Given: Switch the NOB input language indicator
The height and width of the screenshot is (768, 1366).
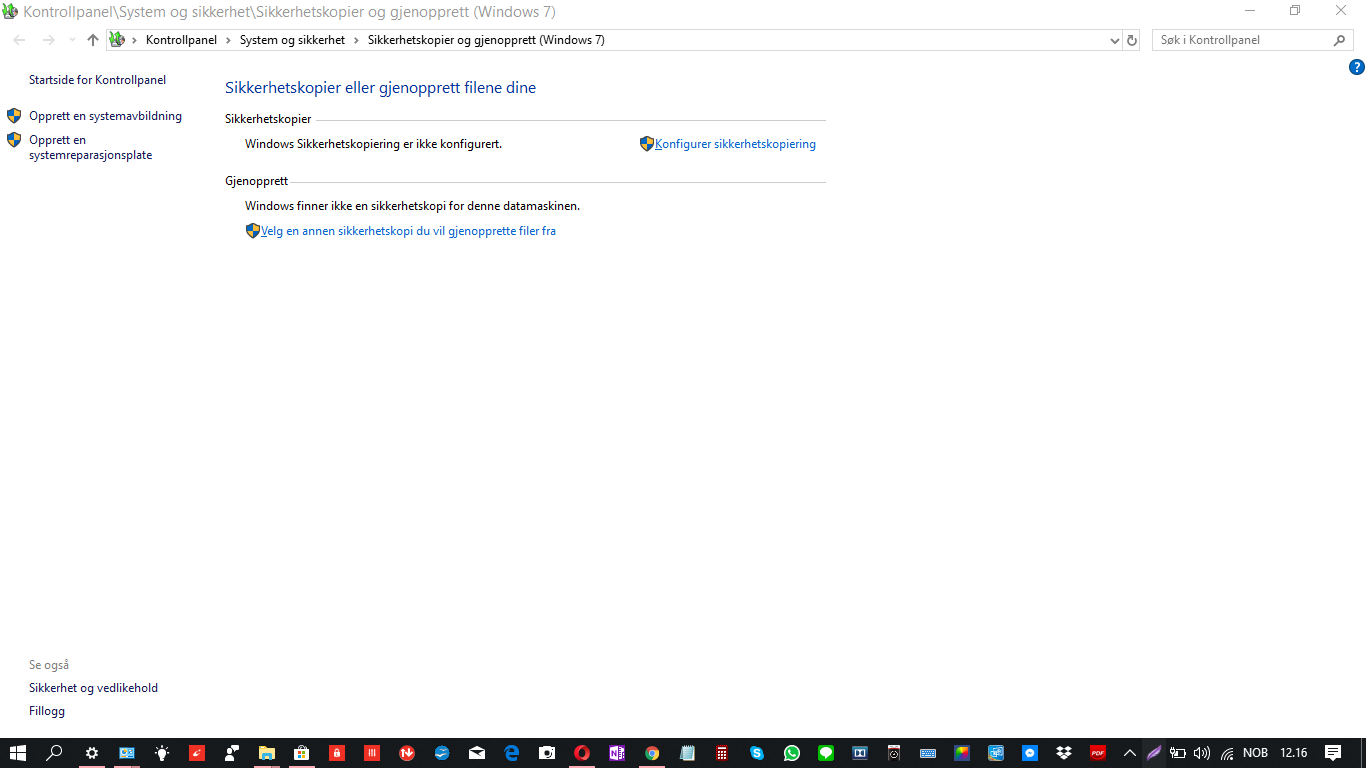Looking at the screenshot, I should coord(1256,753).
